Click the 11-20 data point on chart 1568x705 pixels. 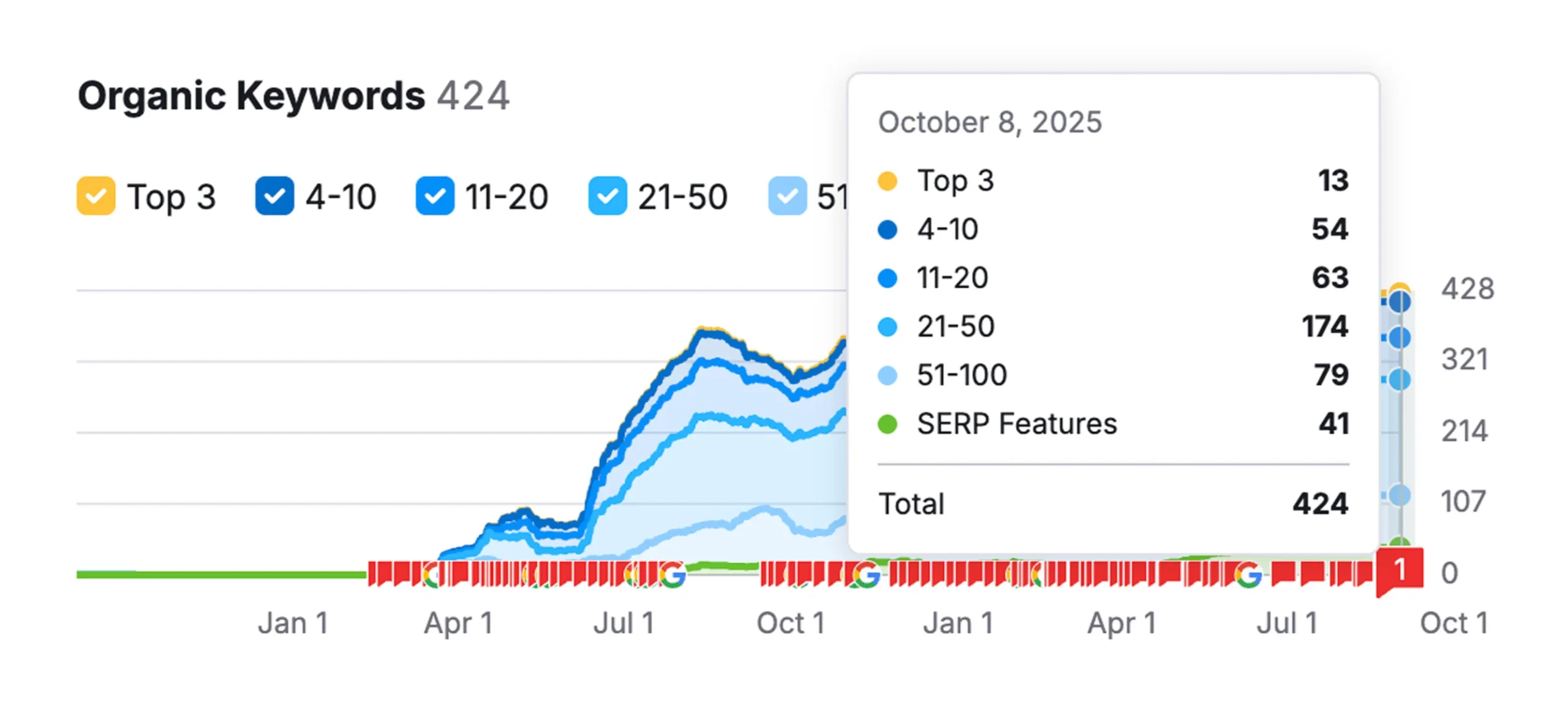point(1399,337)
